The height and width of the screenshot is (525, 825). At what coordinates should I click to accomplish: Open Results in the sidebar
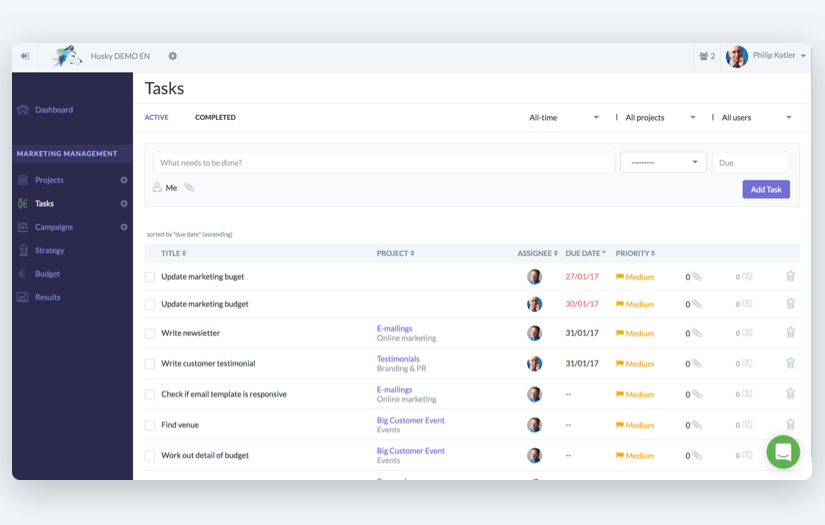[x=47, y=297]
